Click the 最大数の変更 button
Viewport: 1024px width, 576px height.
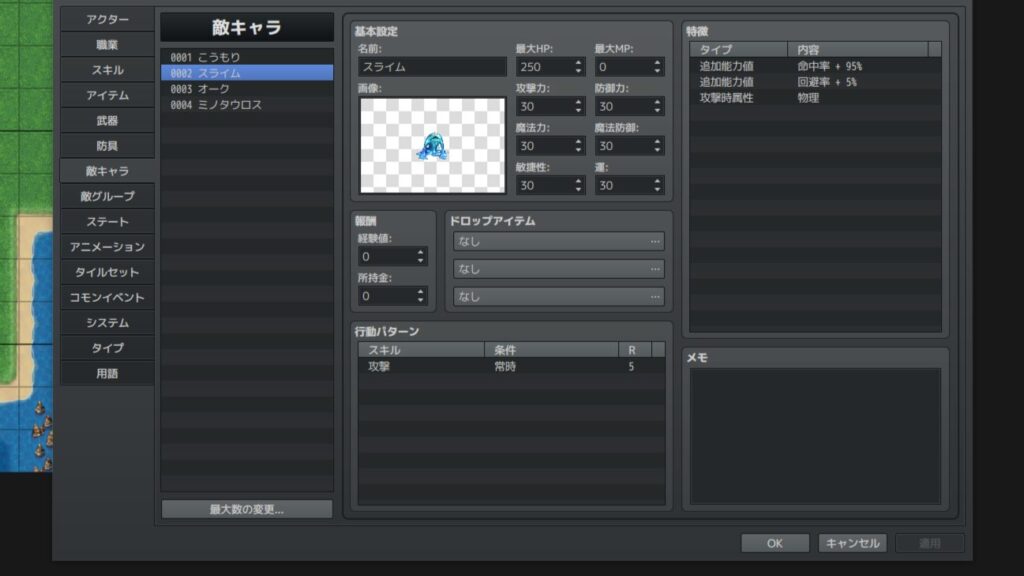coord(245,509)
